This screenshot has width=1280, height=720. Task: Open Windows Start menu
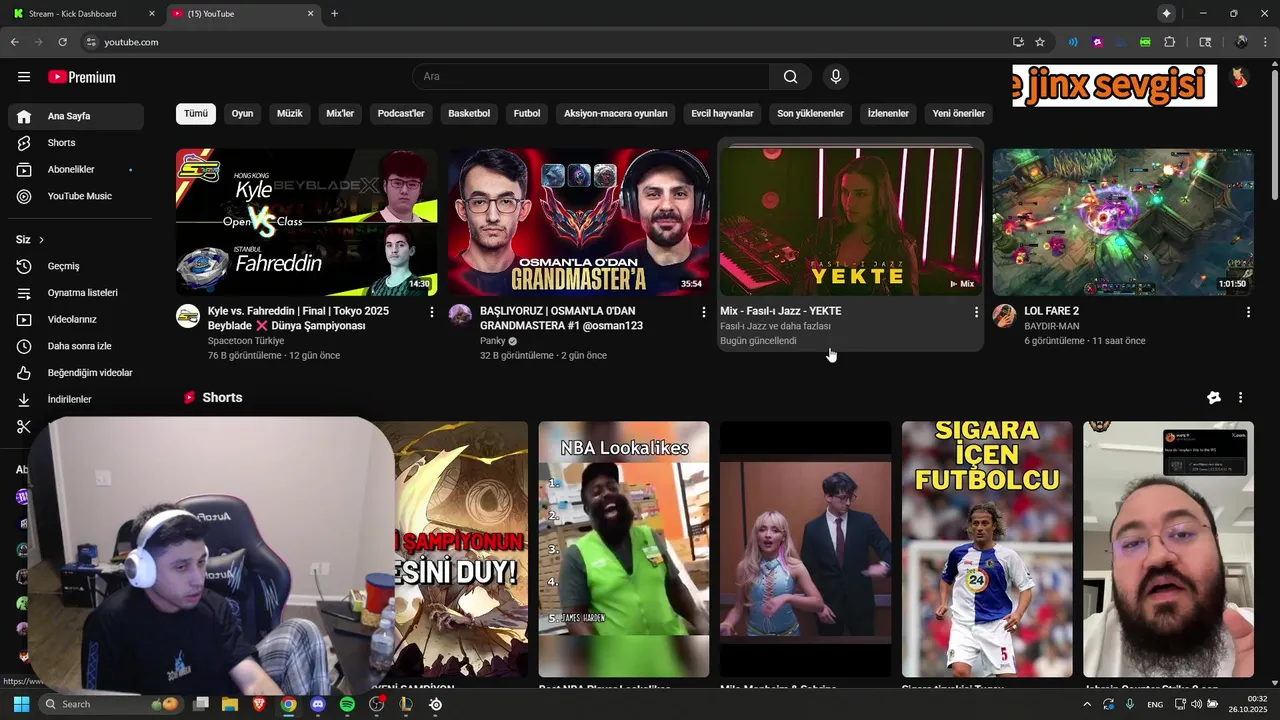coord(21,704)
